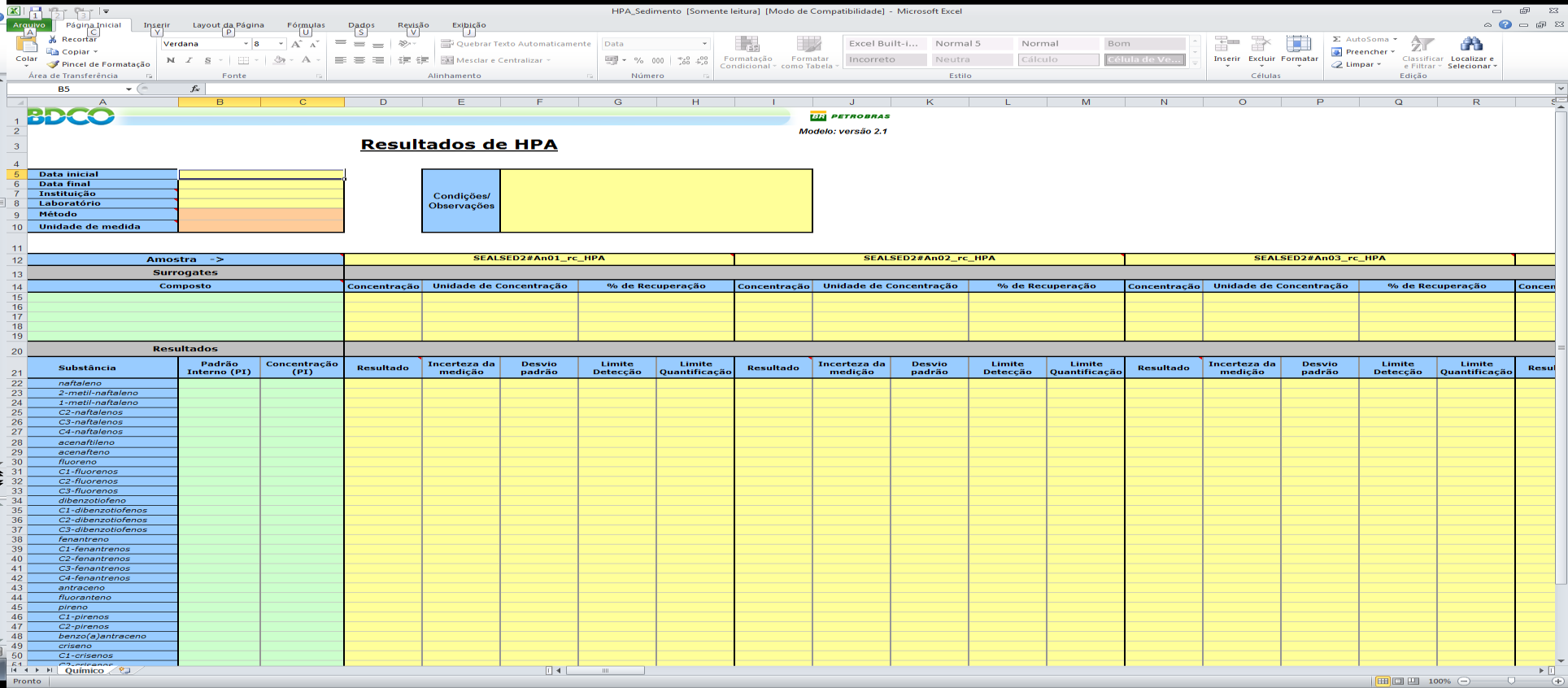Viewport: 1568px width, 688px height.
Task: Open the Verdana font name dropdown
Action: point(246,44)
